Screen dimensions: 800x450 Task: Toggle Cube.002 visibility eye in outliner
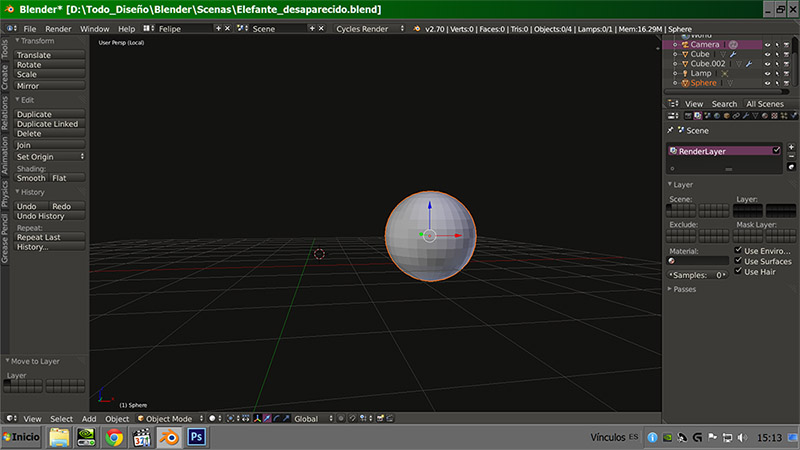click(767, 64)
